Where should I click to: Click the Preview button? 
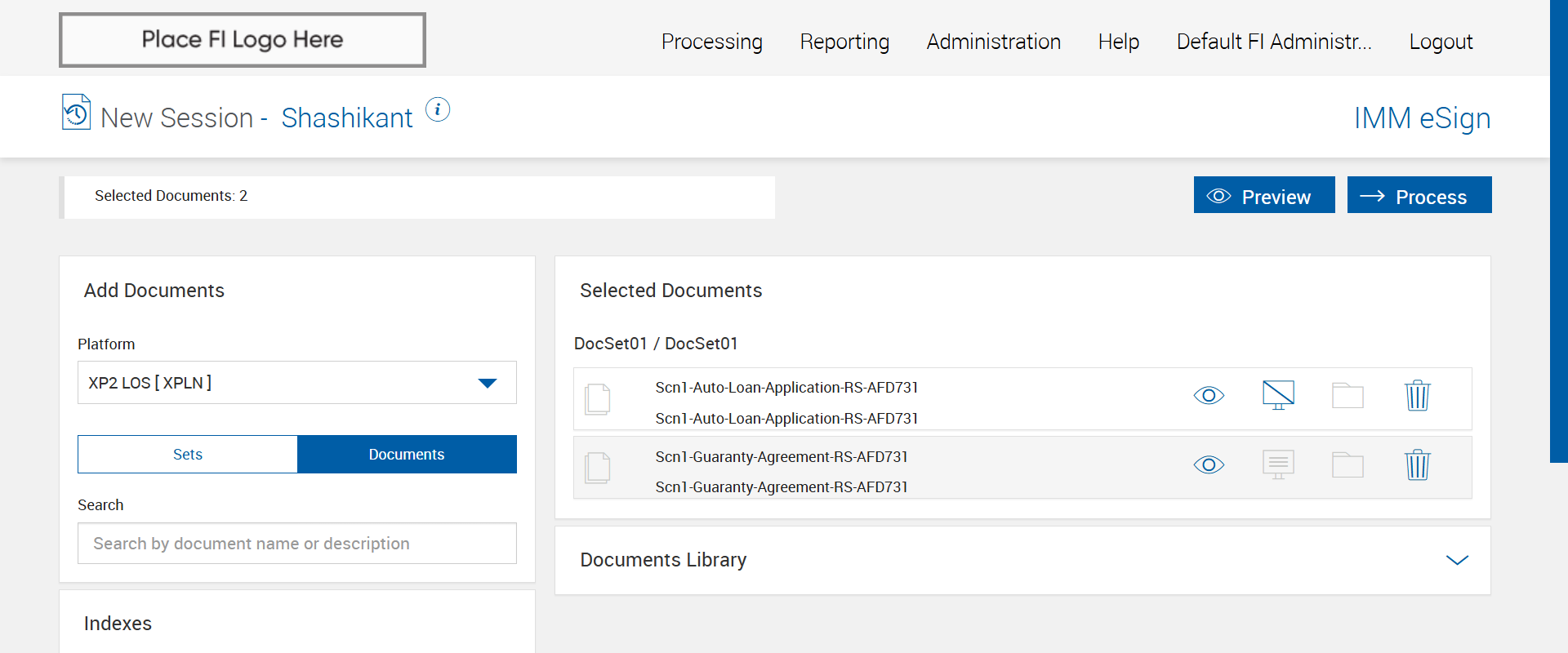1263,196
